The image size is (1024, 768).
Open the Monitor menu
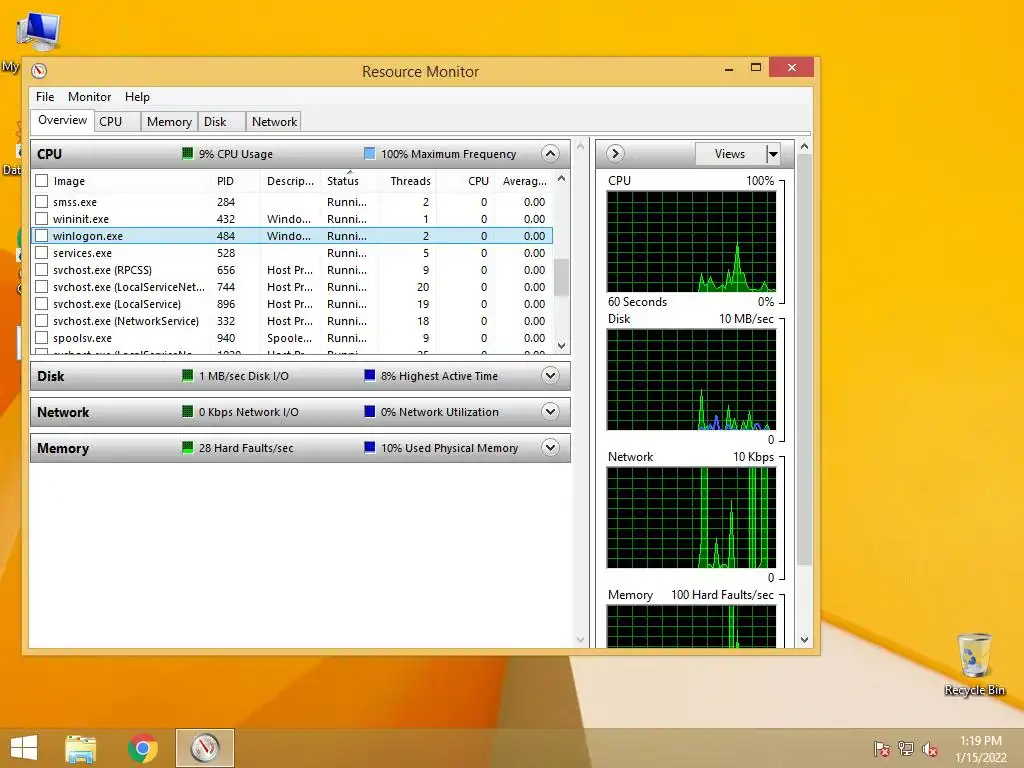click(89, 97)
